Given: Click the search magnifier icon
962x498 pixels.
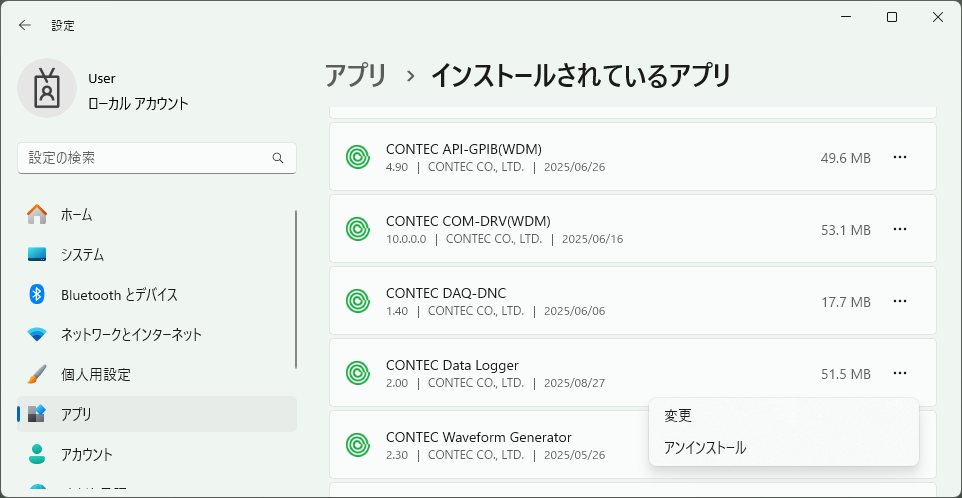Looking at the screenshot, I should click(278, 158).
